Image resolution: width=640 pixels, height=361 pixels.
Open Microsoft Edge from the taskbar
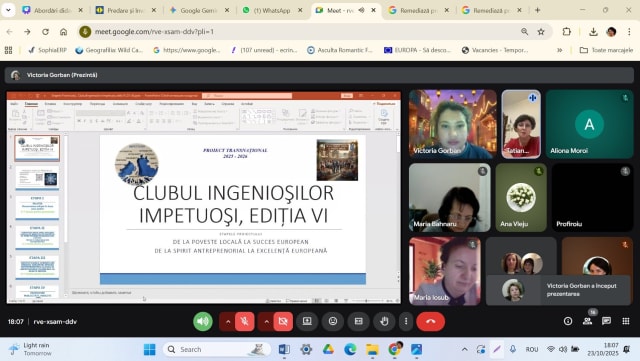pyautogui.click(x=350, y=350)
